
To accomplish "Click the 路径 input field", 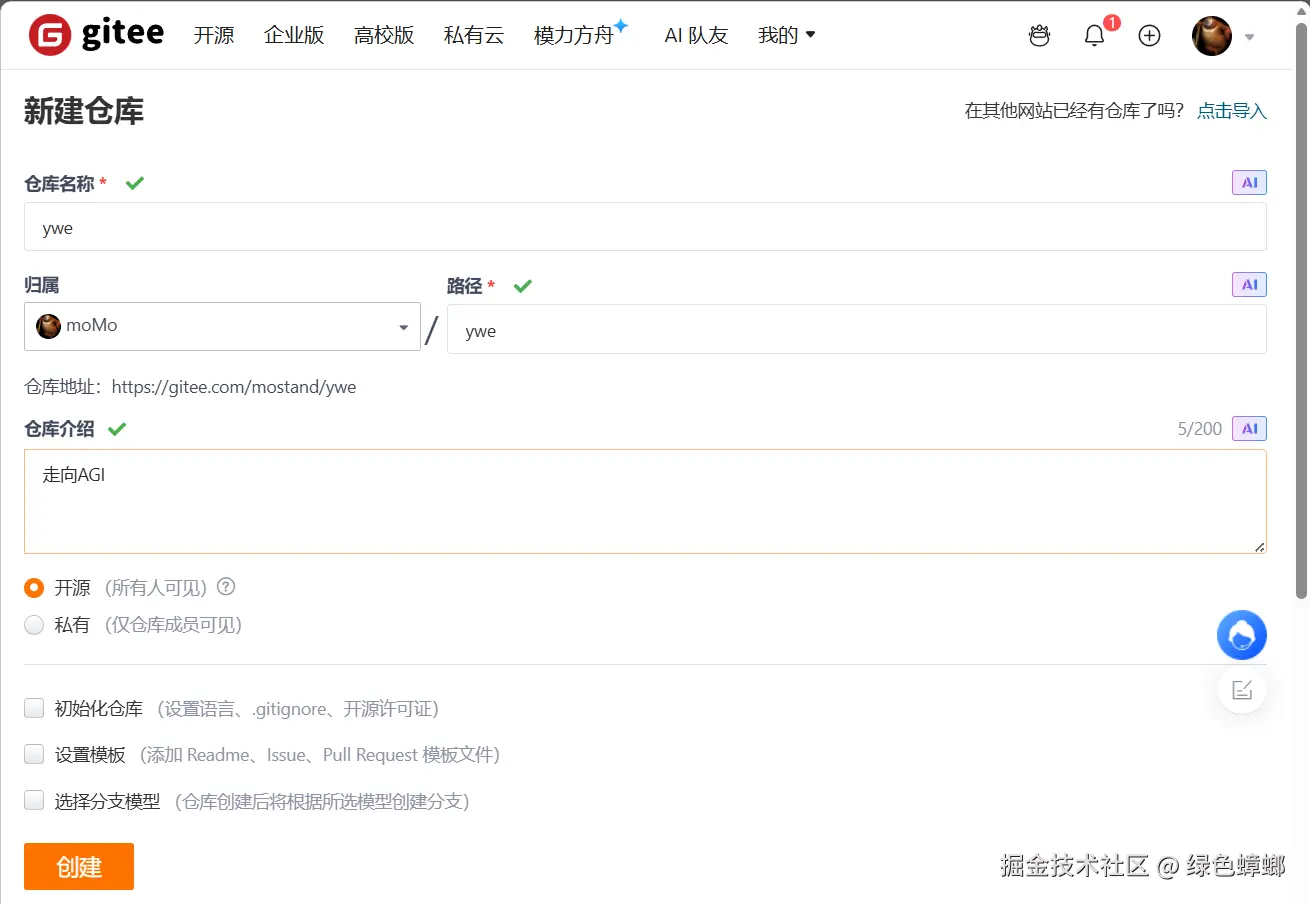I will (x=856, y=329).
